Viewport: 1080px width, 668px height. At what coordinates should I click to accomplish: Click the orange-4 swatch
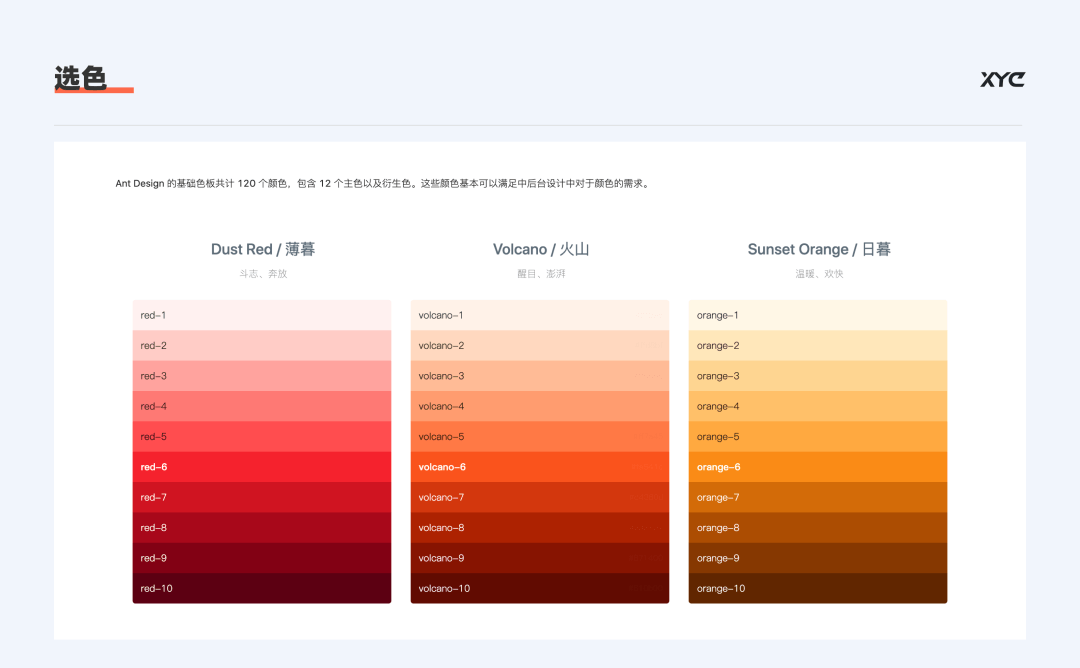[x=818, y=406]
